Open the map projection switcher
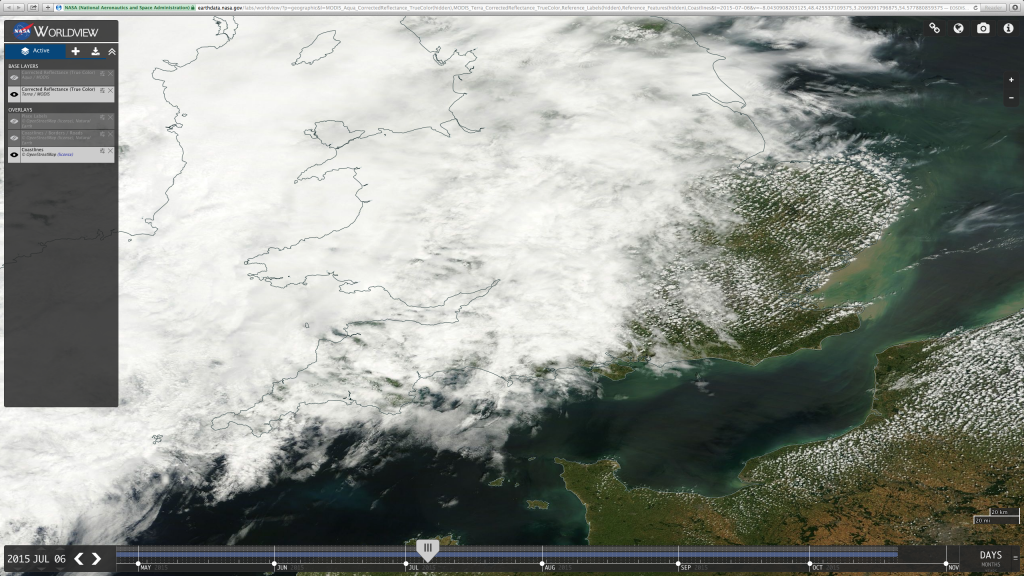 [959, 28]
